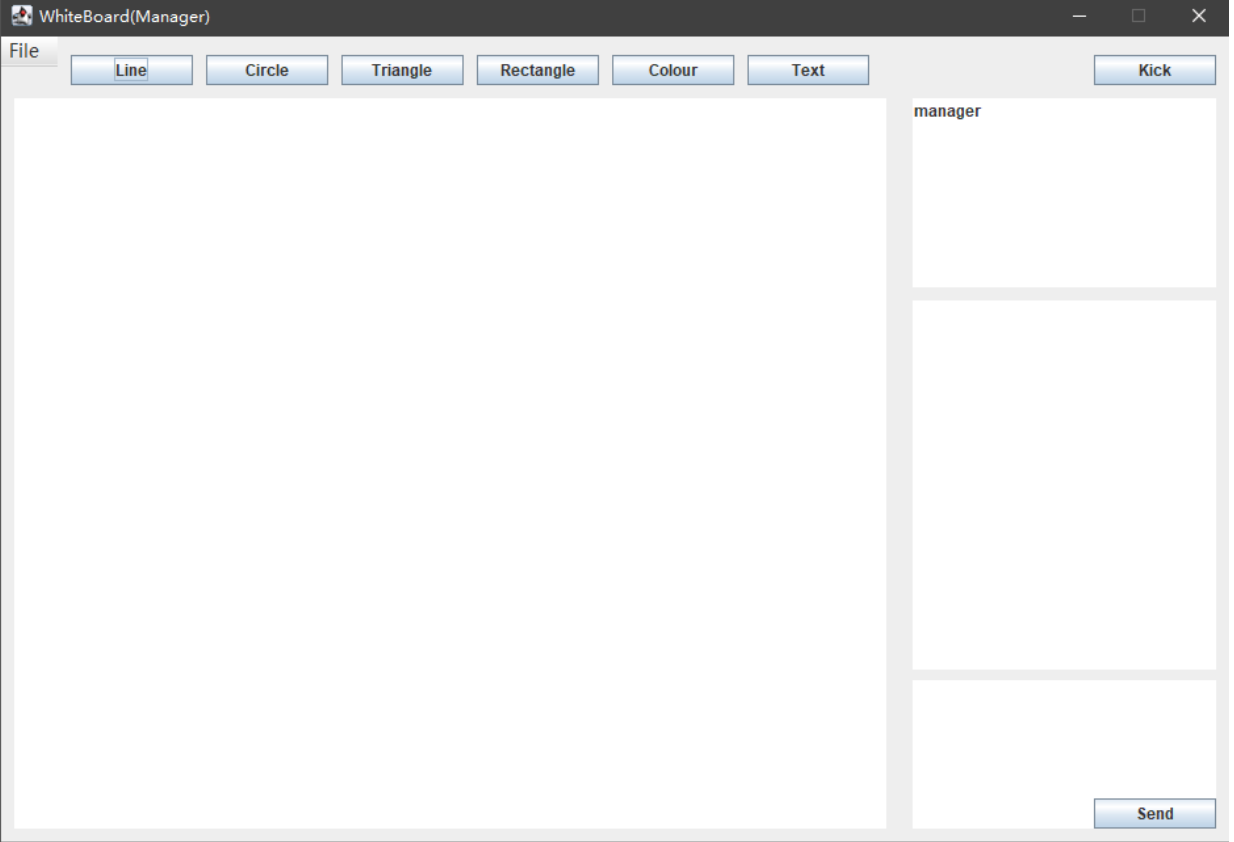
Task: Click the Line tool to deselect it
Action: 130,70
